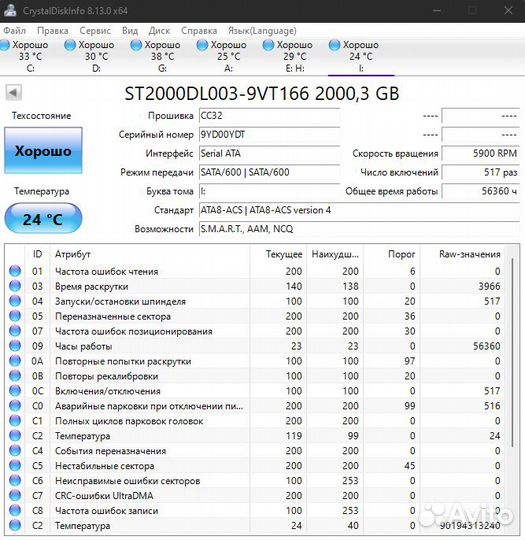Open the Диск menu
The width and height of the screenshot is (525, 540).
pos(159,31)
